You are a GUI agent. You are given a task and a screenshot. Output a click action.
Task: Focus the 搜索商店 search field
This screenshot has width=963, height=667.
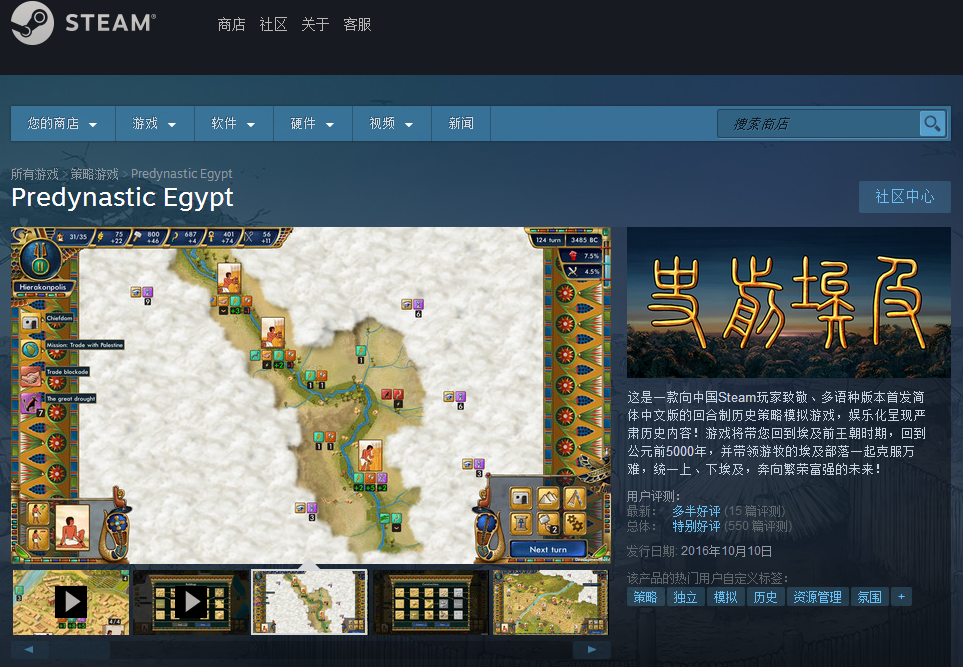click(x=819, y=123)
